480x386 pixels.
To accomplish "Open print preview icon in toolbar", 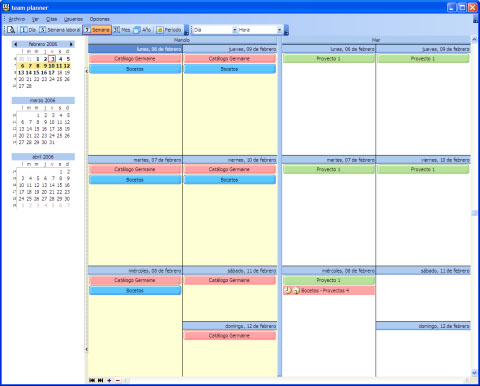I will click(11, 30).
